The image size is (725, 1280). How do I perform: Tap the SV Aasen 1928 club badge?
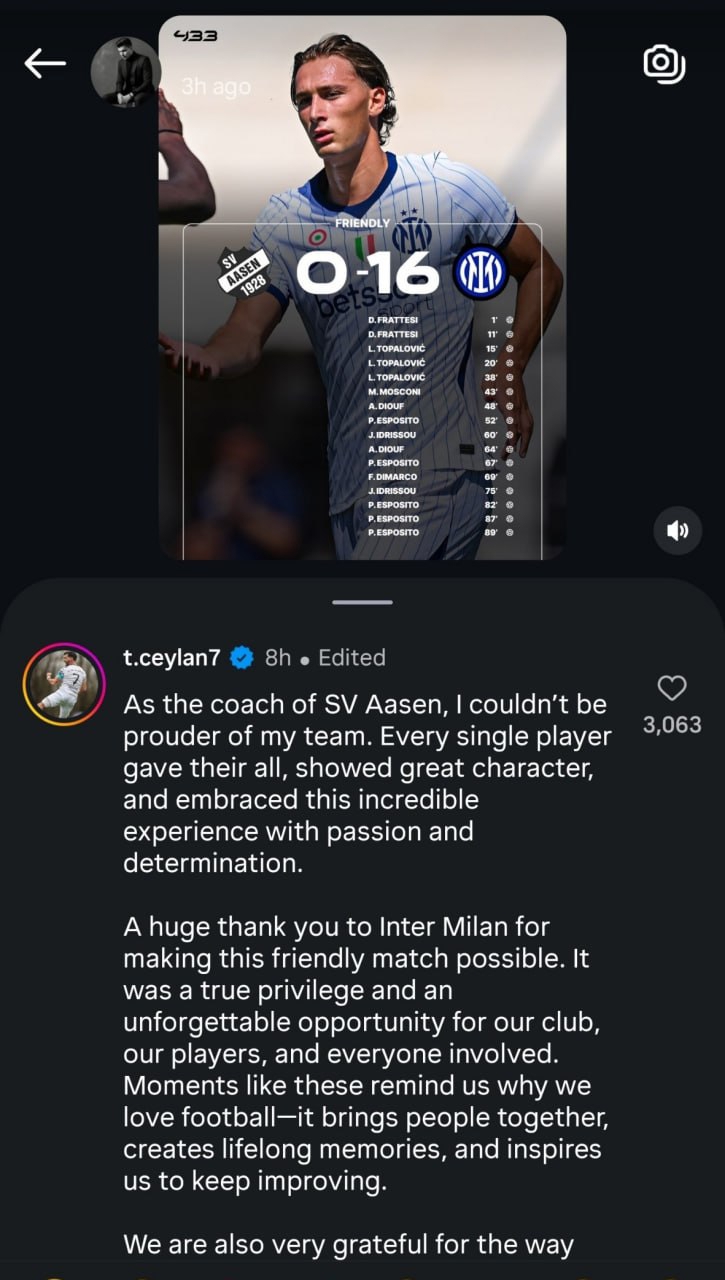[x=244, y=270]
